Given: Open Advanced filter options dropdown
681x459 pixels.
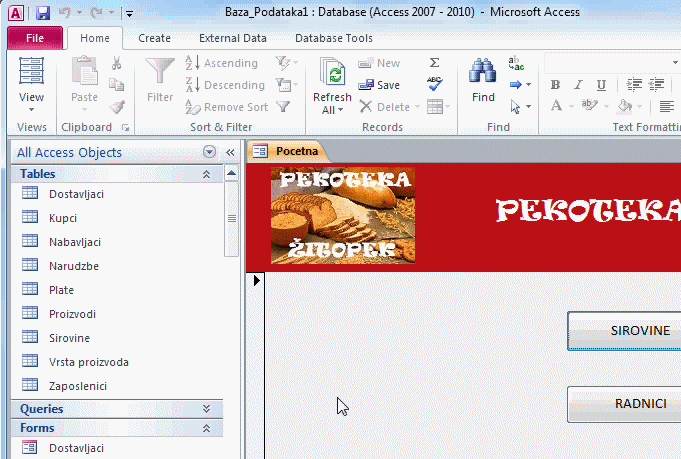Looking at the screenshot, I should pos(287,85).
